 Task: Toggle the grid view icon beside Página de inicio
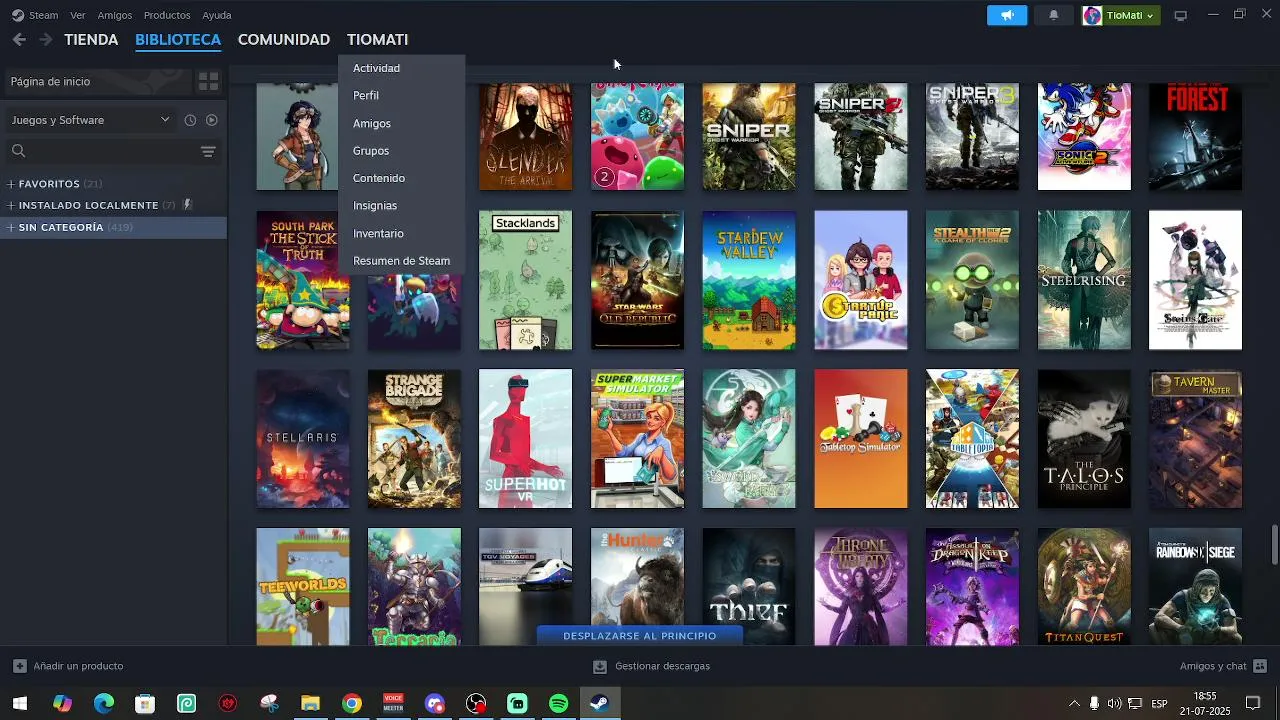(208, 82)
